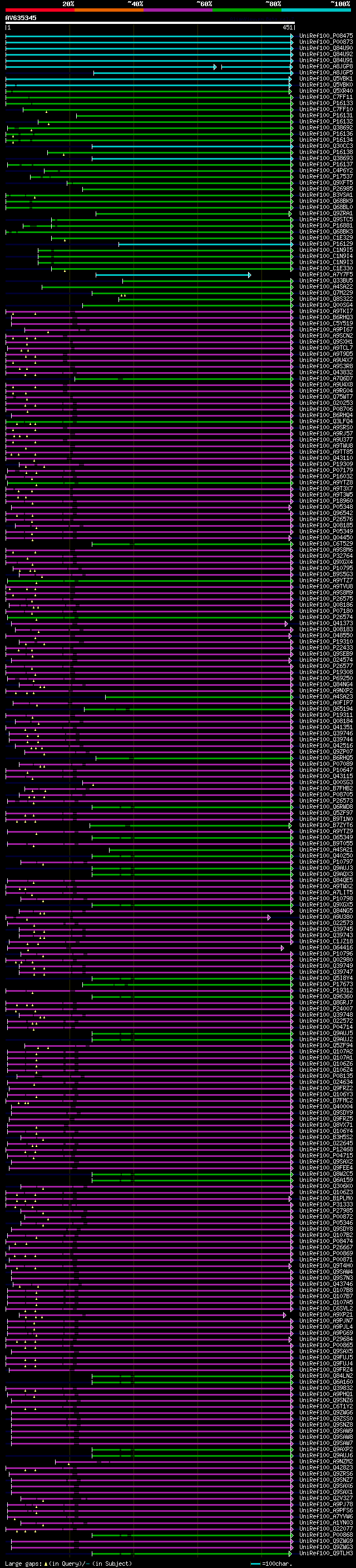Image resolution: width=356 pixels, height=1568 pixels.
Task: Click label UniRef100_P69250
Action: coord(326,678)
